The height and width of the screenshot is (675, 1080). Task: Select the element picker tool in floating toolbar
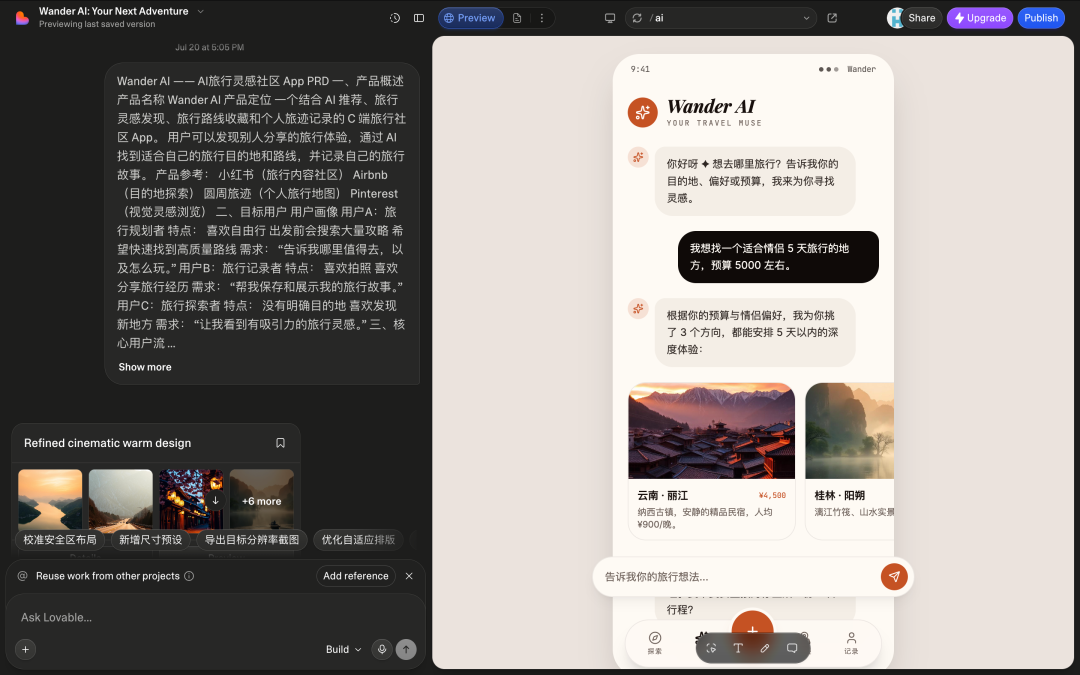click(712, 648)
